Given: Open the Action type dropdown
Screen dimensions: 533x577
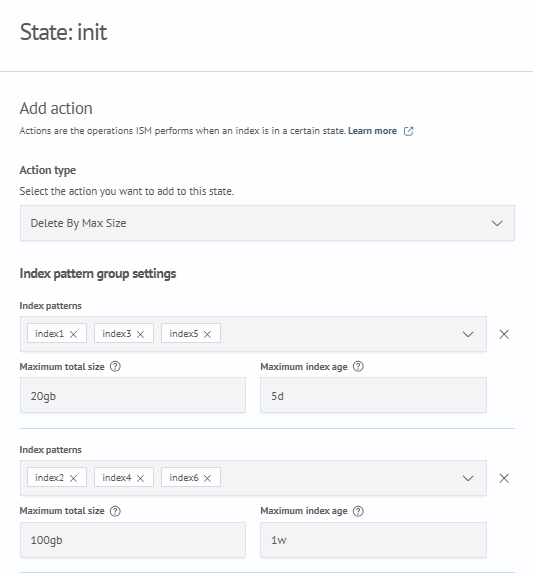Looking at the screenshot, I should (267, 223).
